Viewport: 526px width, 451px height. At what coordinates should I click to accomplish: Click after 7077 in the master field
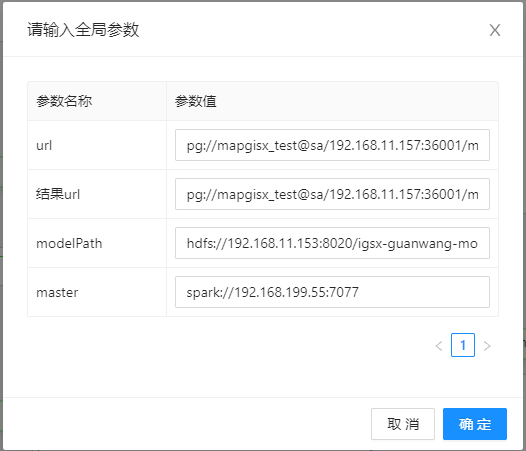click(x=359, y=292)
